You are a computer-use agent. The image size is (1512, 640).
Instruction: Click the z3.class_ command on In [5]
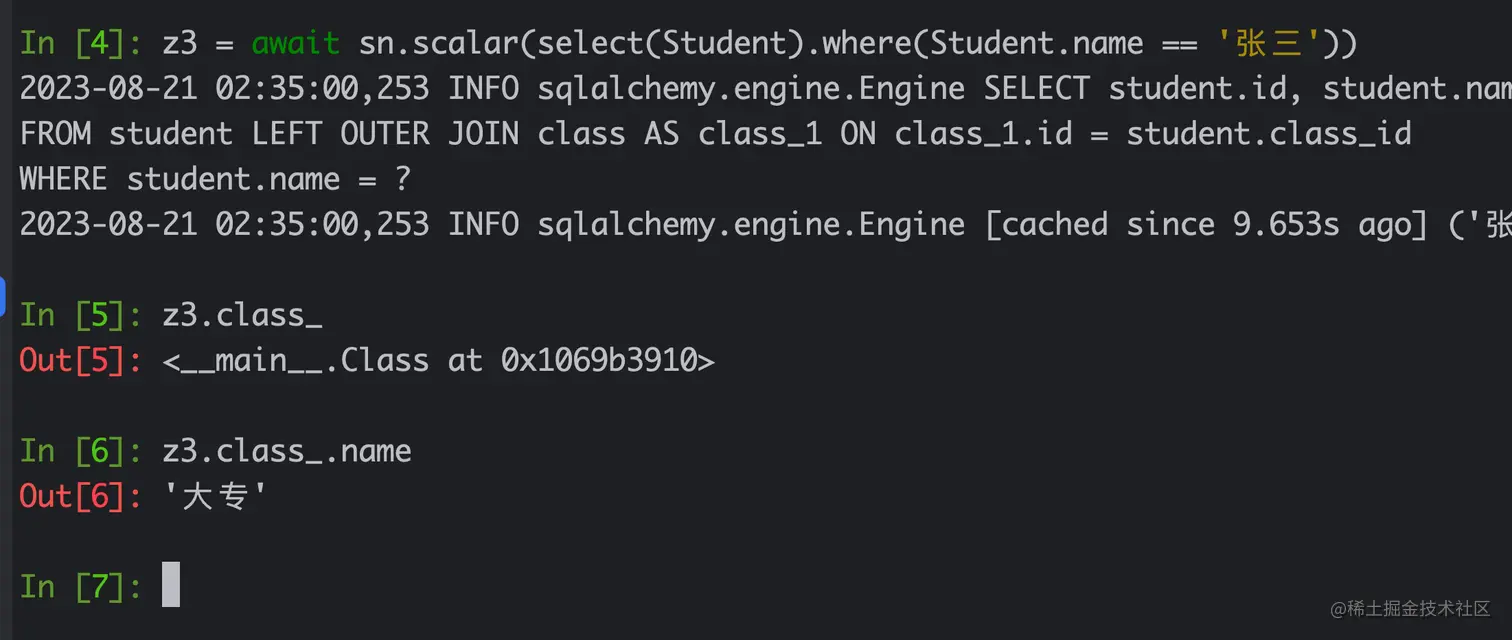coord(242,315)
